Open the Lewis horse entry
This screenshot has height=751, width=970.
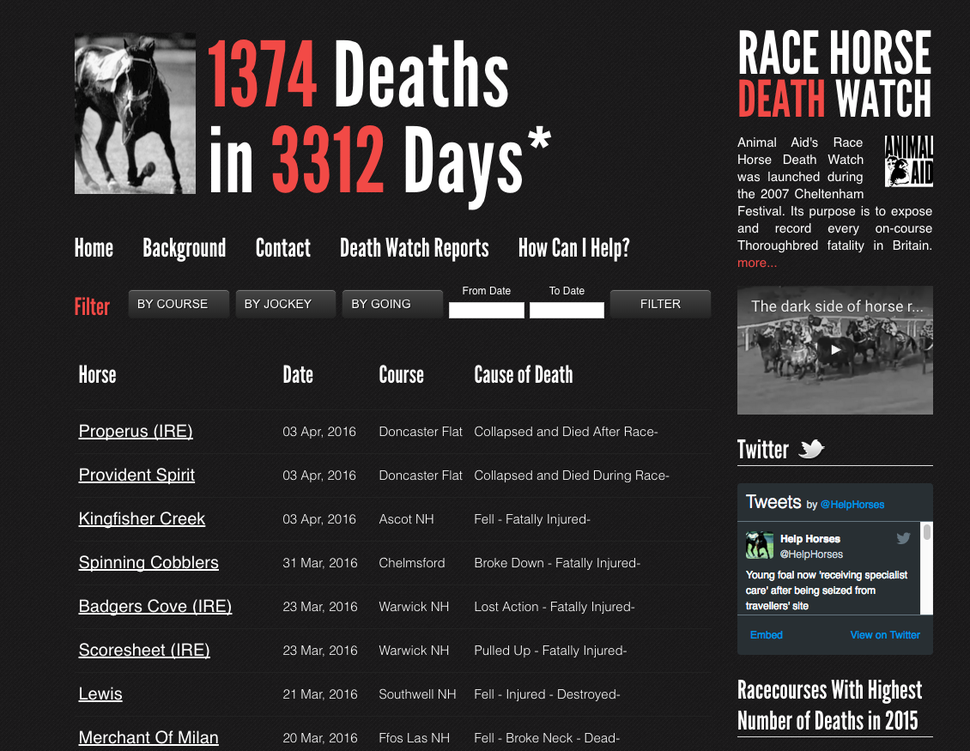100,693
